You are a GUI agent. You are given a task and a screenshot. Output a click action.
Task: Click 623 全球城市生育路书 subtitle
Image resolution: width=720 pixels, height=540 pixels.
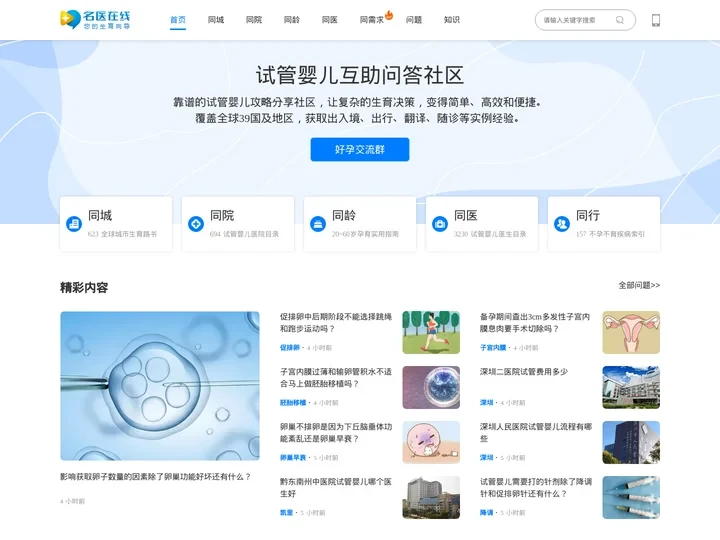[x=122, y=234]
